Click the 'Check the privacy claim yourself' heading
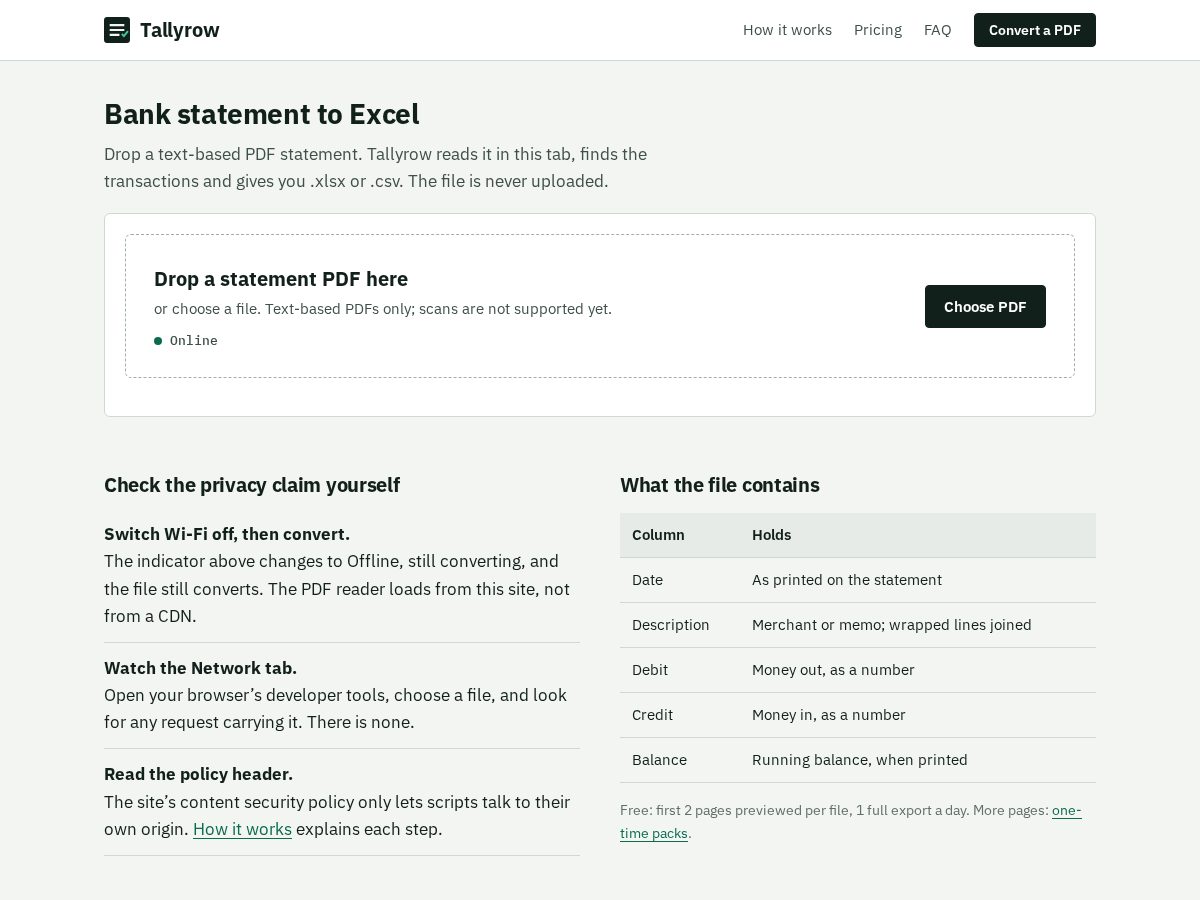 click(252, 485)
